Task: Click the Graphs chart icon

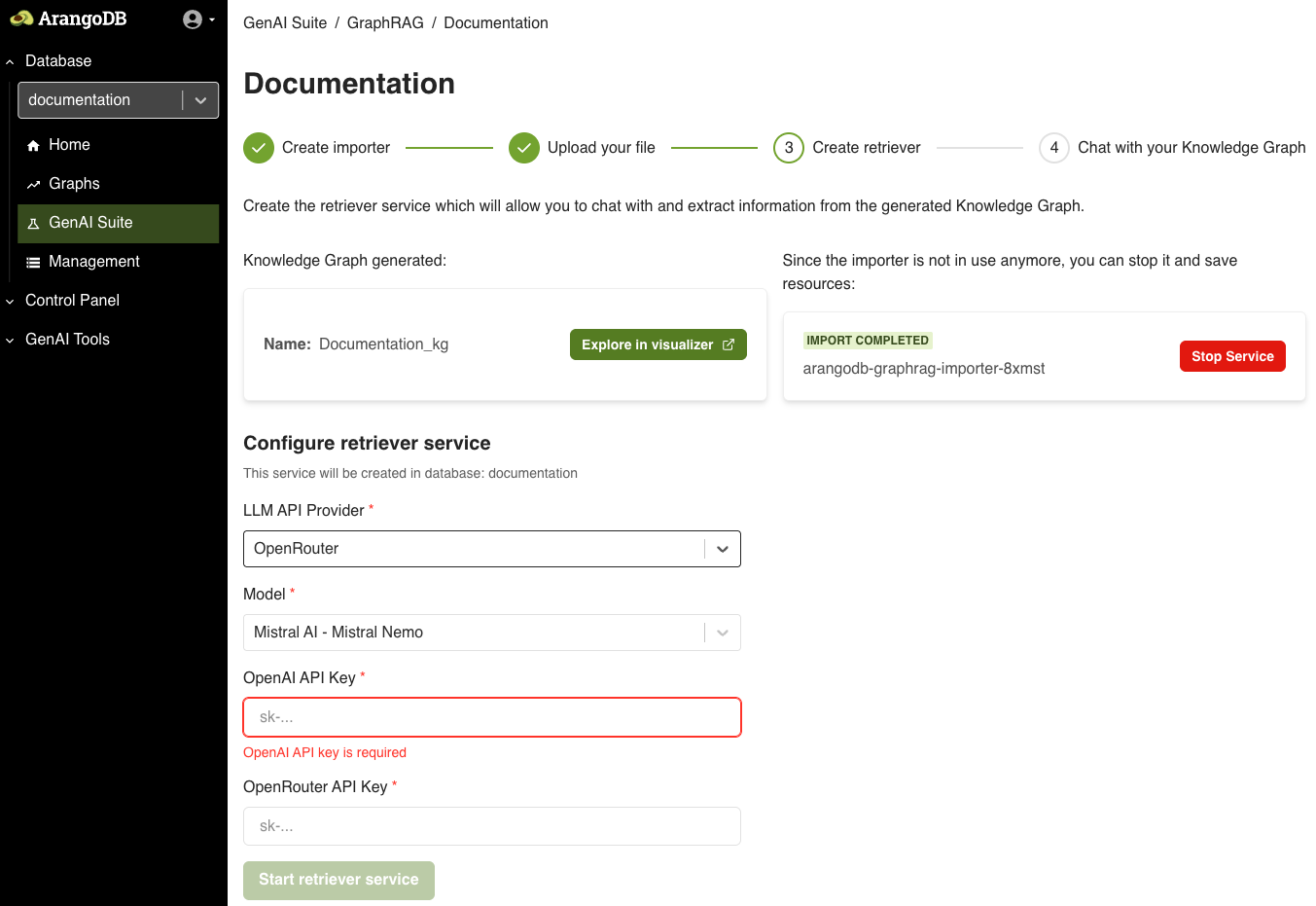Action: click(x=33, y=184)
